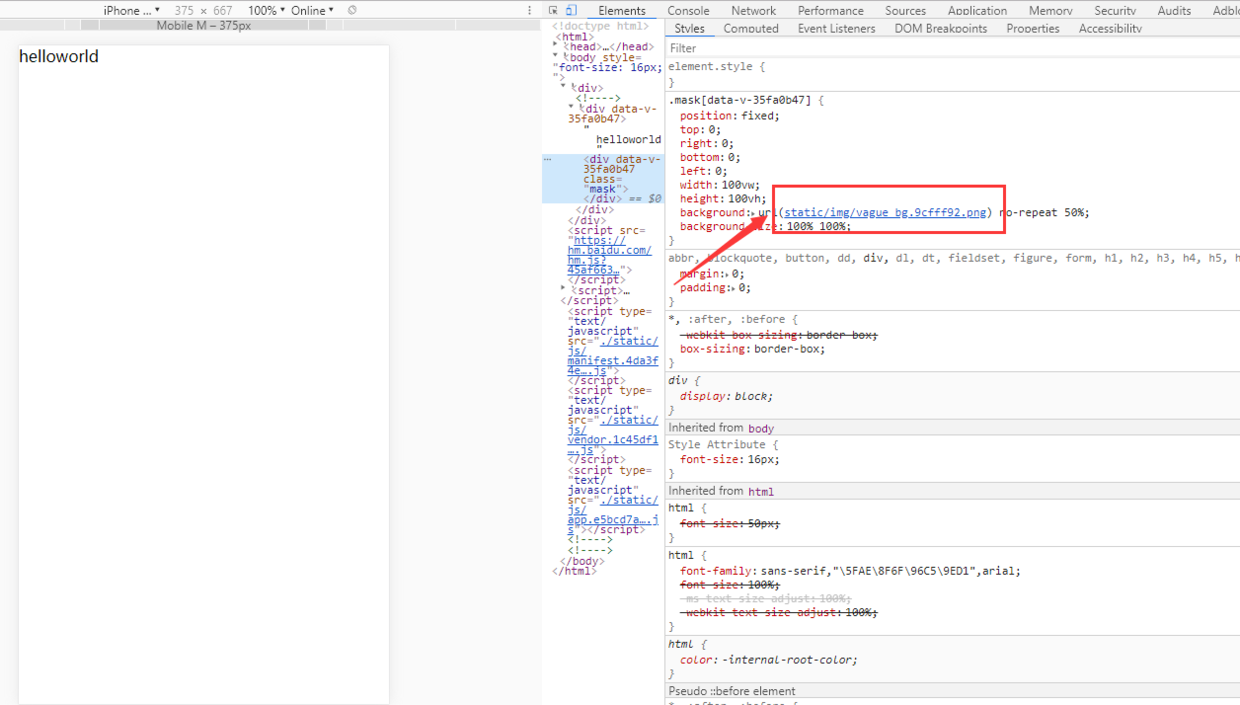The image size is (1240, 705).
Task: Select the highlighted mask div node
Action: tap(602, 179)
